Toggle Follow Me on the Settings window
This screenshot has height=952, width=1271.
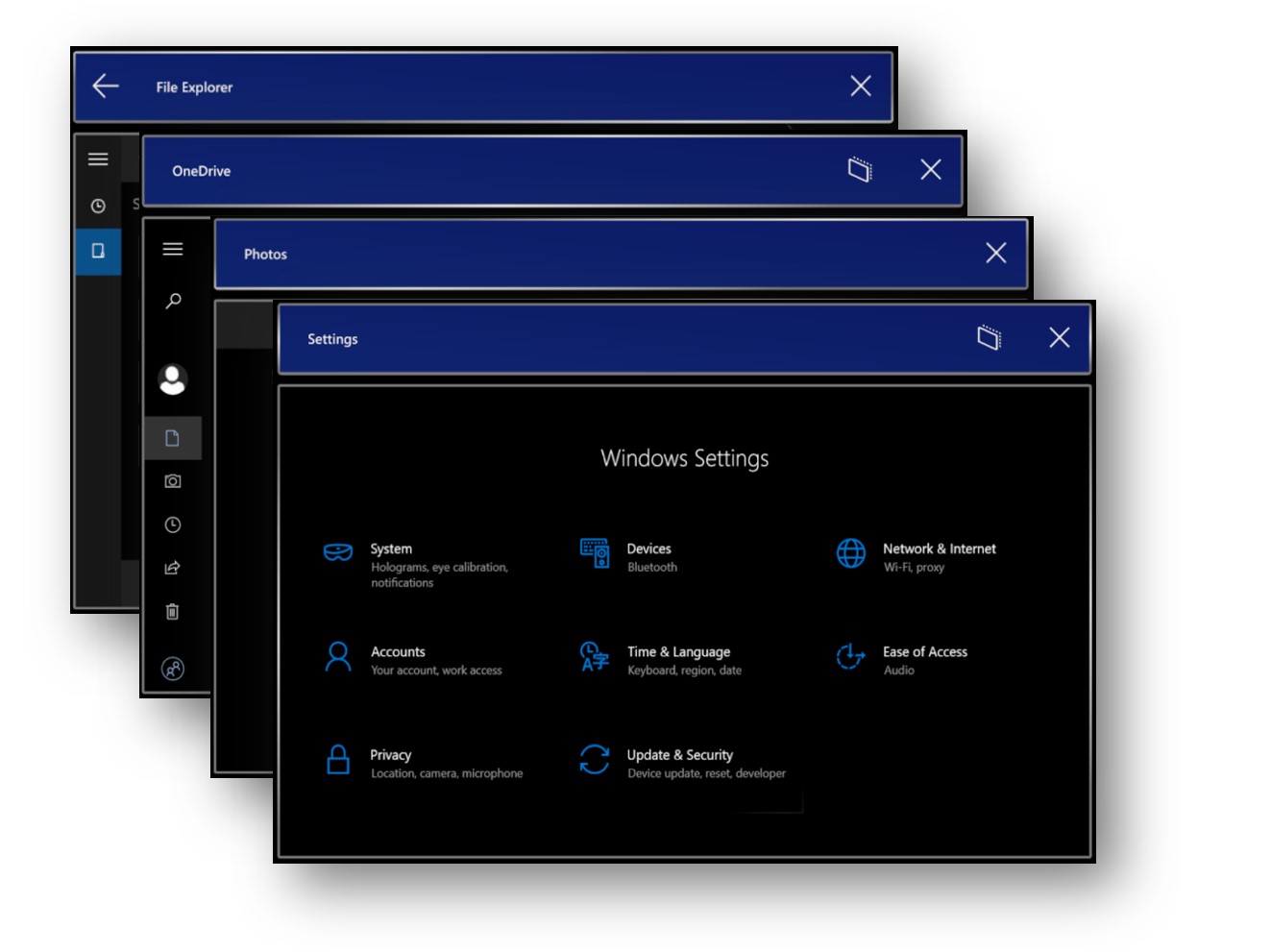click(x=989, y=338)
